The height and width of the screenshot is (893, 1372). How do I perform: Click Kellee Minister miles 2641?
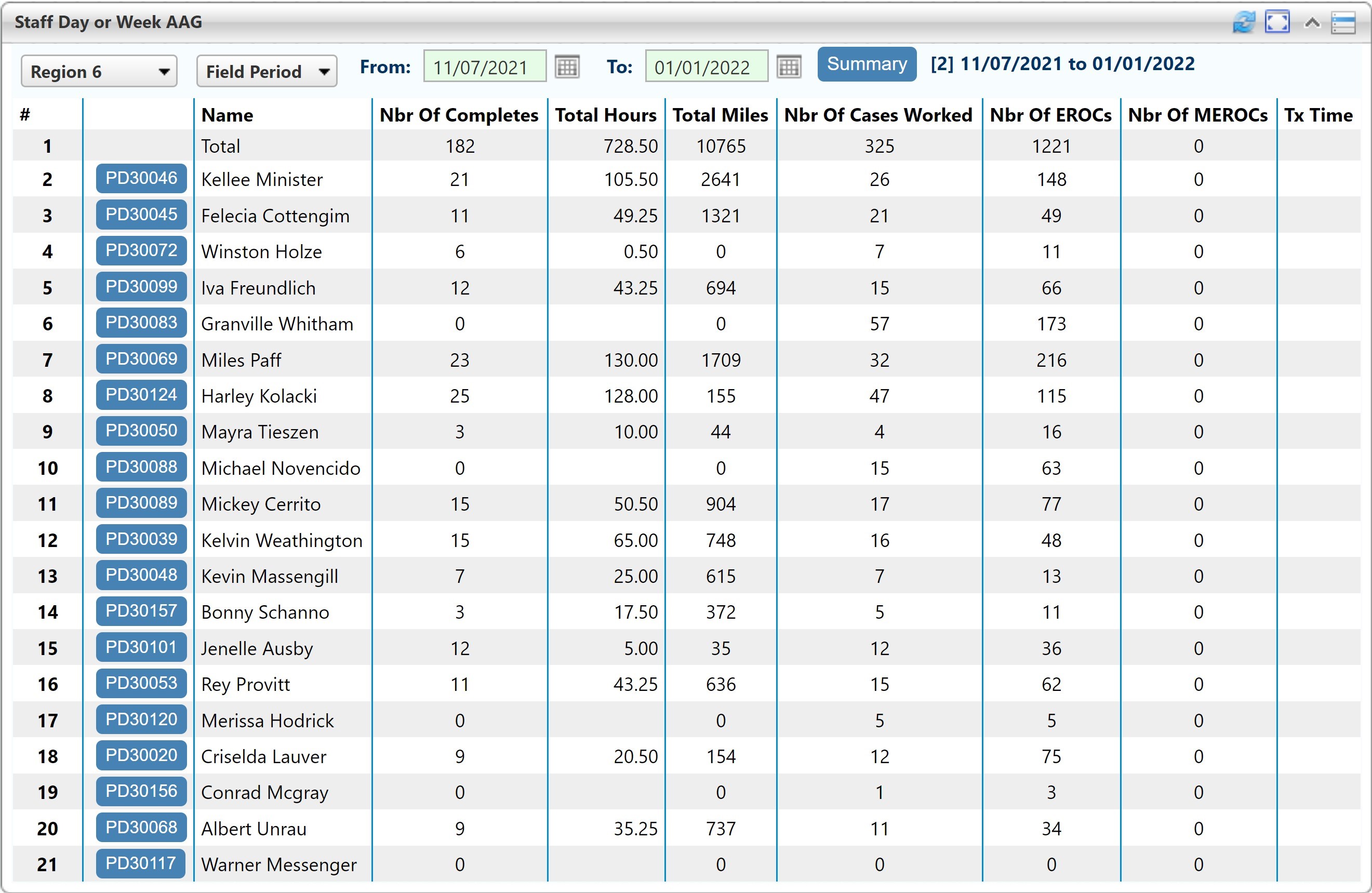coord(721,180)
